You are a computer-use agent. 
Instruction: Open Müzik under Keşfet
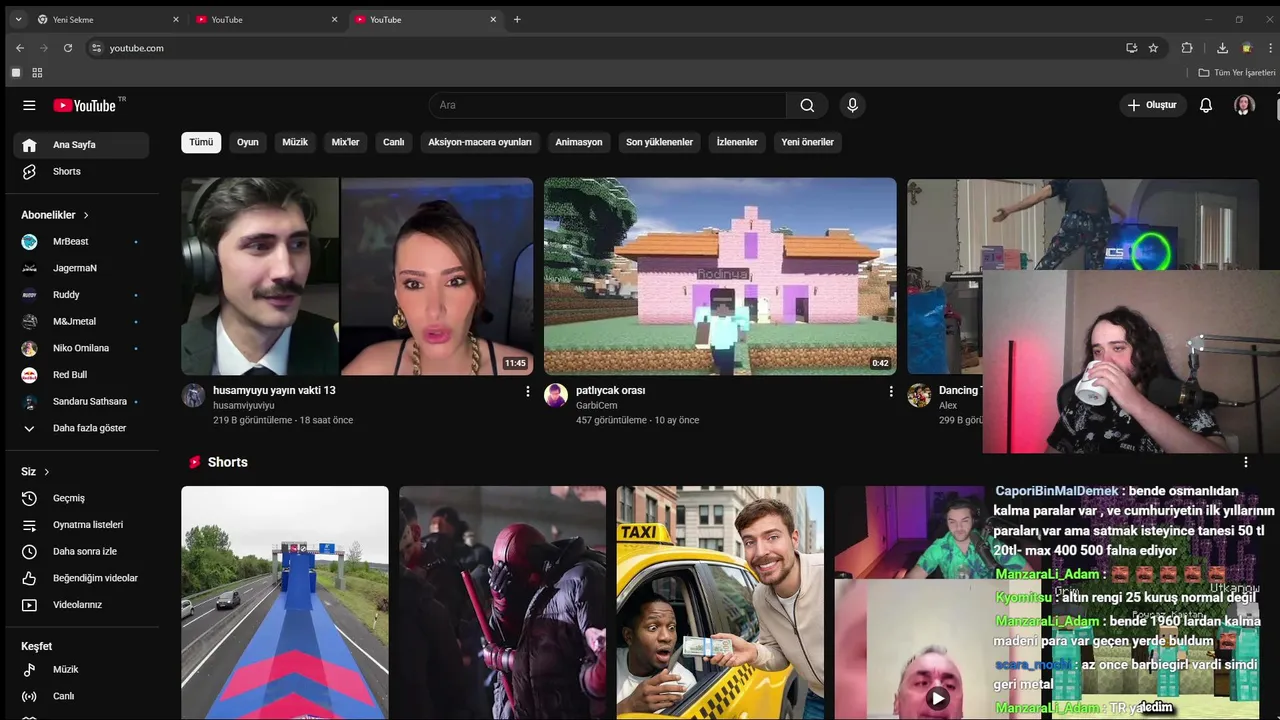(x=81, y=669)
